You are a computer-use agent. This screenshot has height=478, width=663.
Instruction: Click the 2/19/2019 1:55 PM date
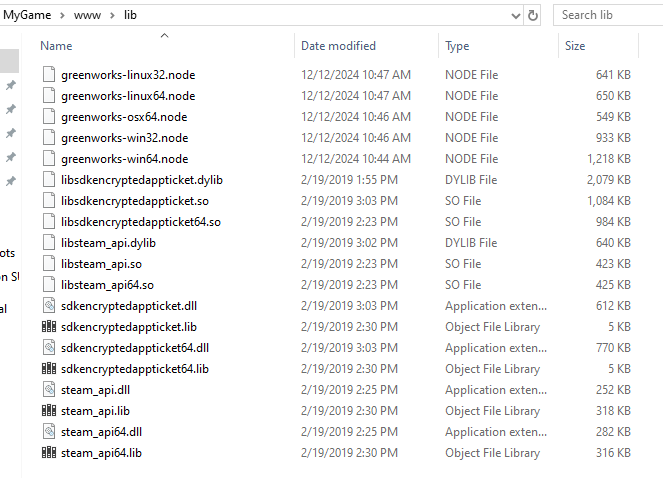point(350,180)
